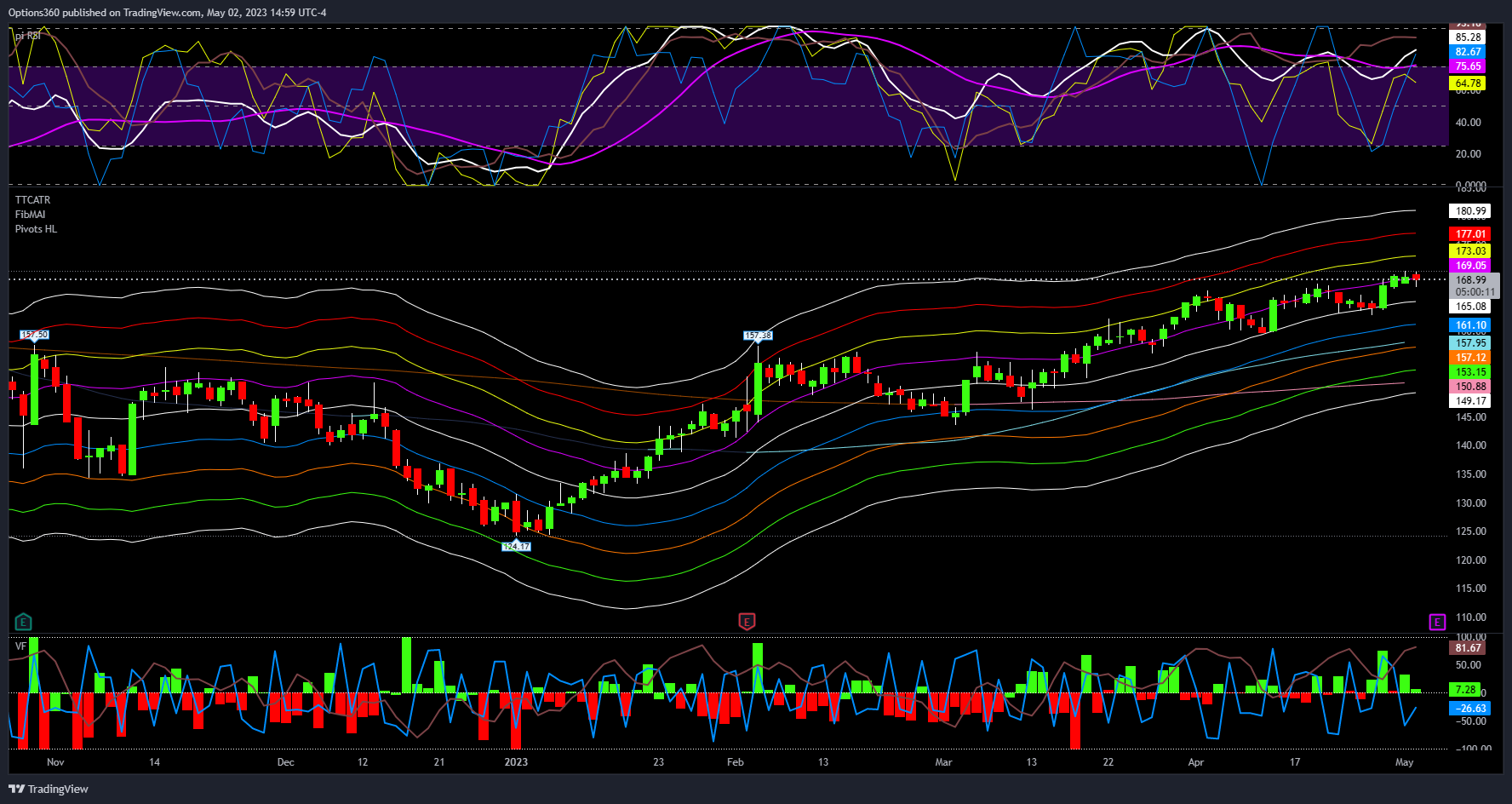Click the 110.00 price axis level
Image resolution: width=1512 pixels, height=804 pixels.
(1471, 617)
